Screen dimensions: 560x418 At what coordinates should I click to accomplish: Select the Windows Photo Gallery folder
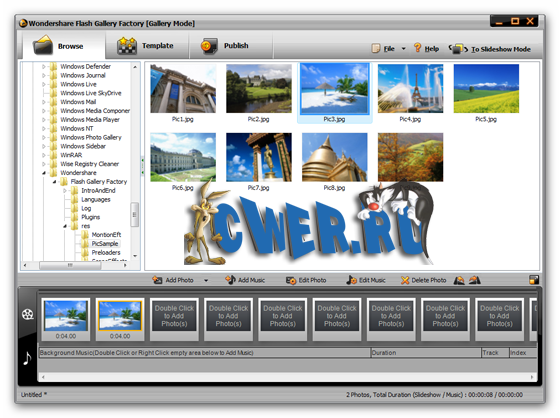(x=91, y=137)
